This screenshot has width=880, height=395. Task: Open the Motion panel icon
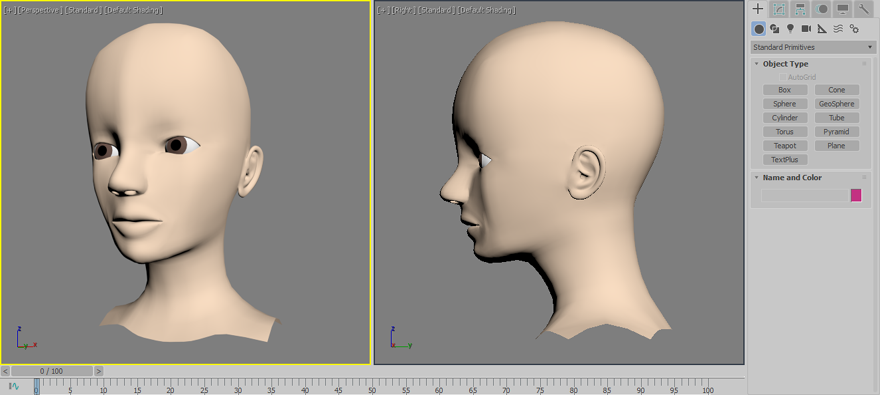822,9
